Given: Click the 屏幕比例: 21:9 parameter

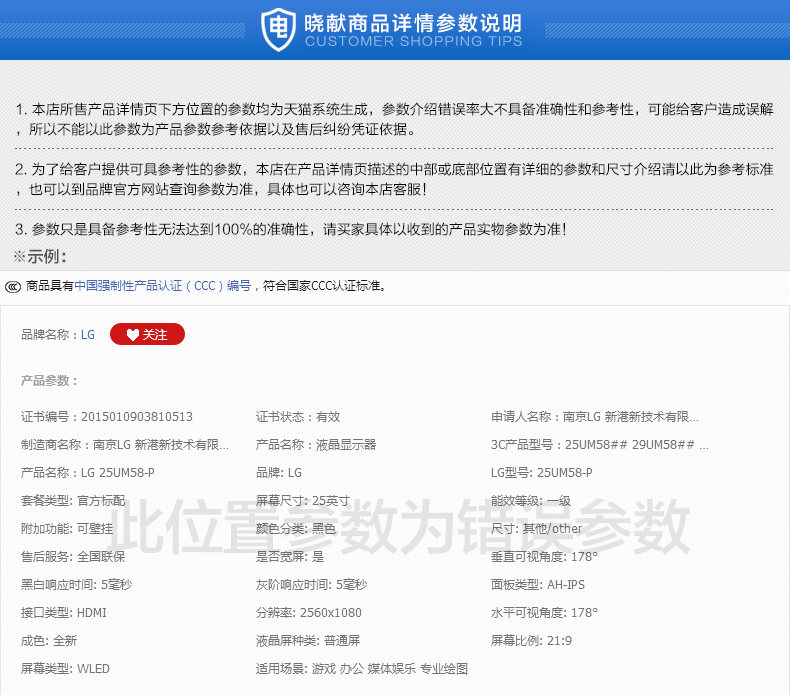Looking at the screenshot, I should pyautogui.click(x=532, y=641).
